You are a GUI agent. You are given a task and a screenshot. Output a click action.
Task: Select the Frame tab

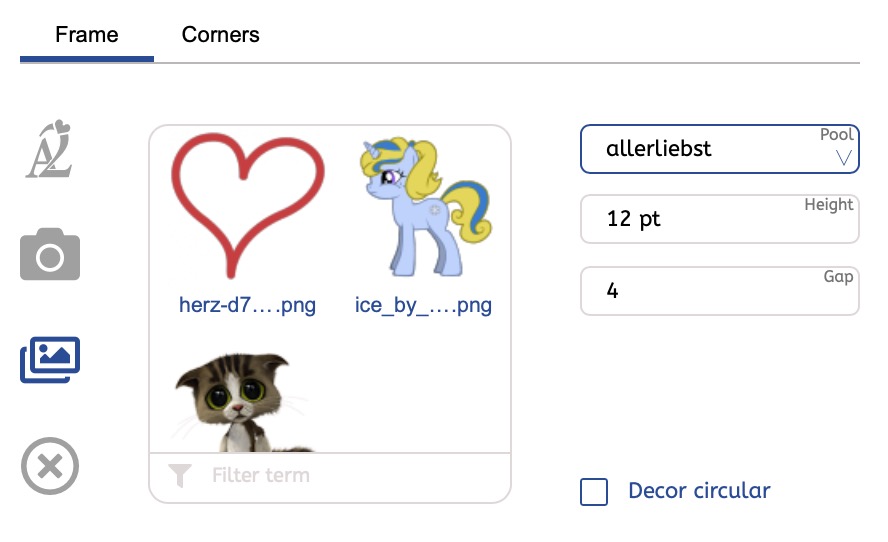click(x=87, y=35)
